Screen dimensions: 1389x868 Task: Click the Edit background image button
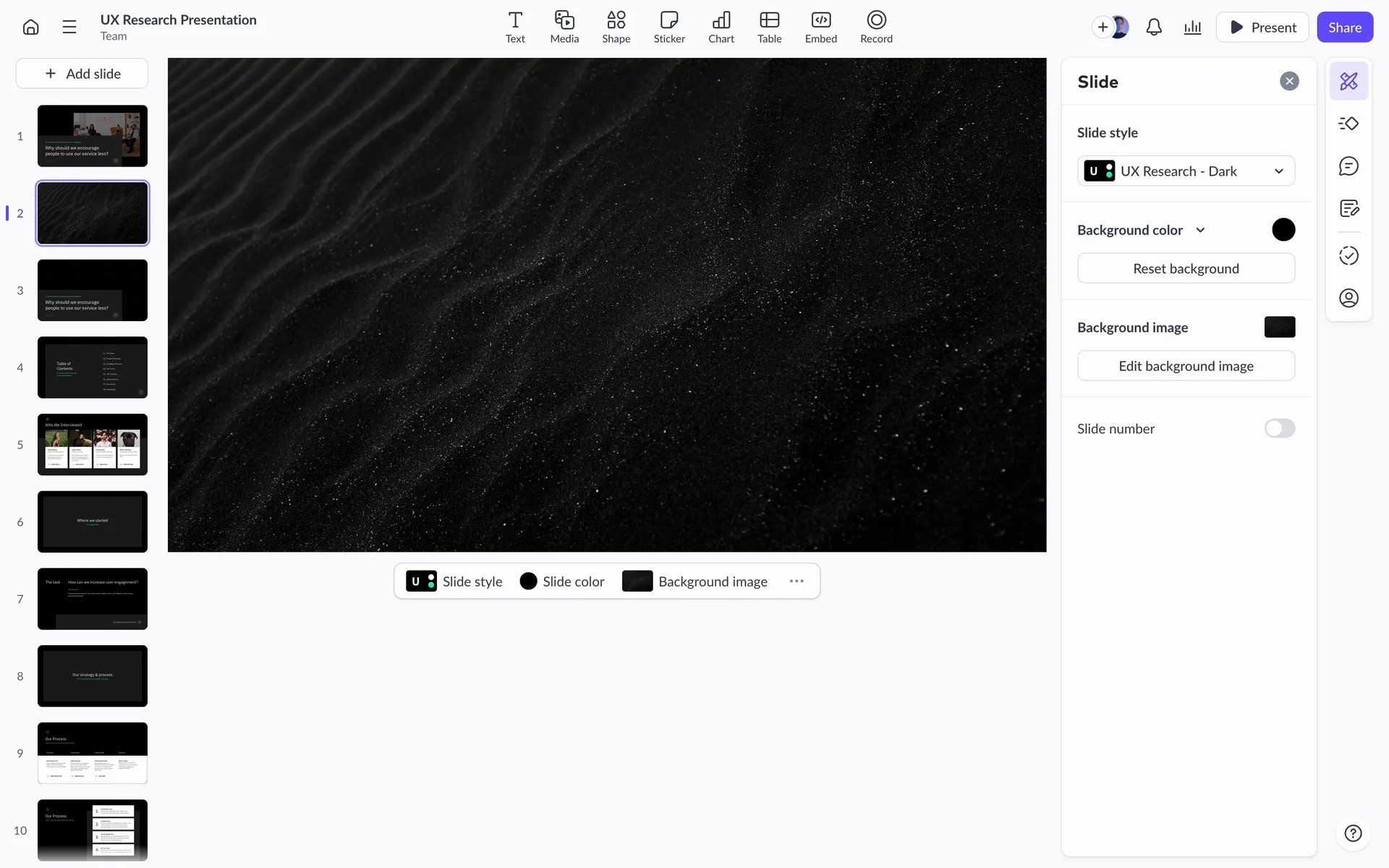click(x=1186, y=366)
